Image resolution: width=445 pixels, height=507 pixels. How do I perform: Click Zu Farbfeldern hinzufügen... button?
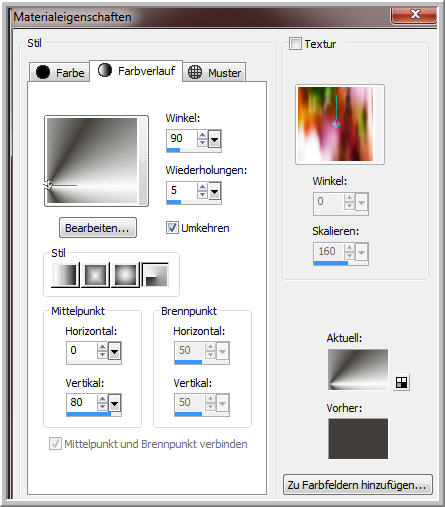pyautogui.click(x=357, y=485)
